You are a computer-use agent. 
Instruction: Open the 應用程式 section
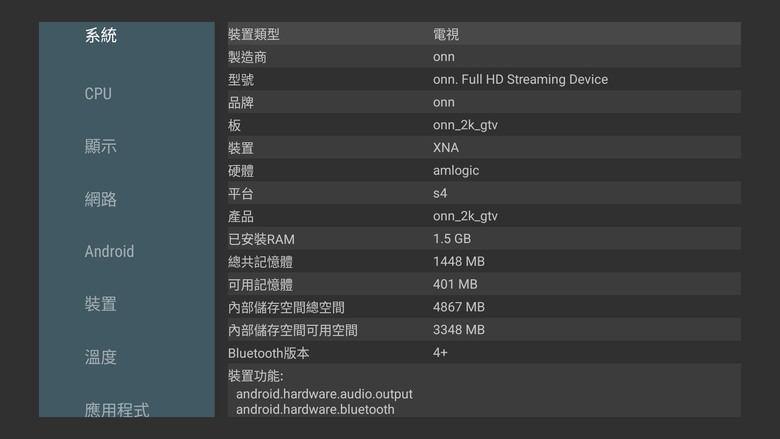[117, 409]
